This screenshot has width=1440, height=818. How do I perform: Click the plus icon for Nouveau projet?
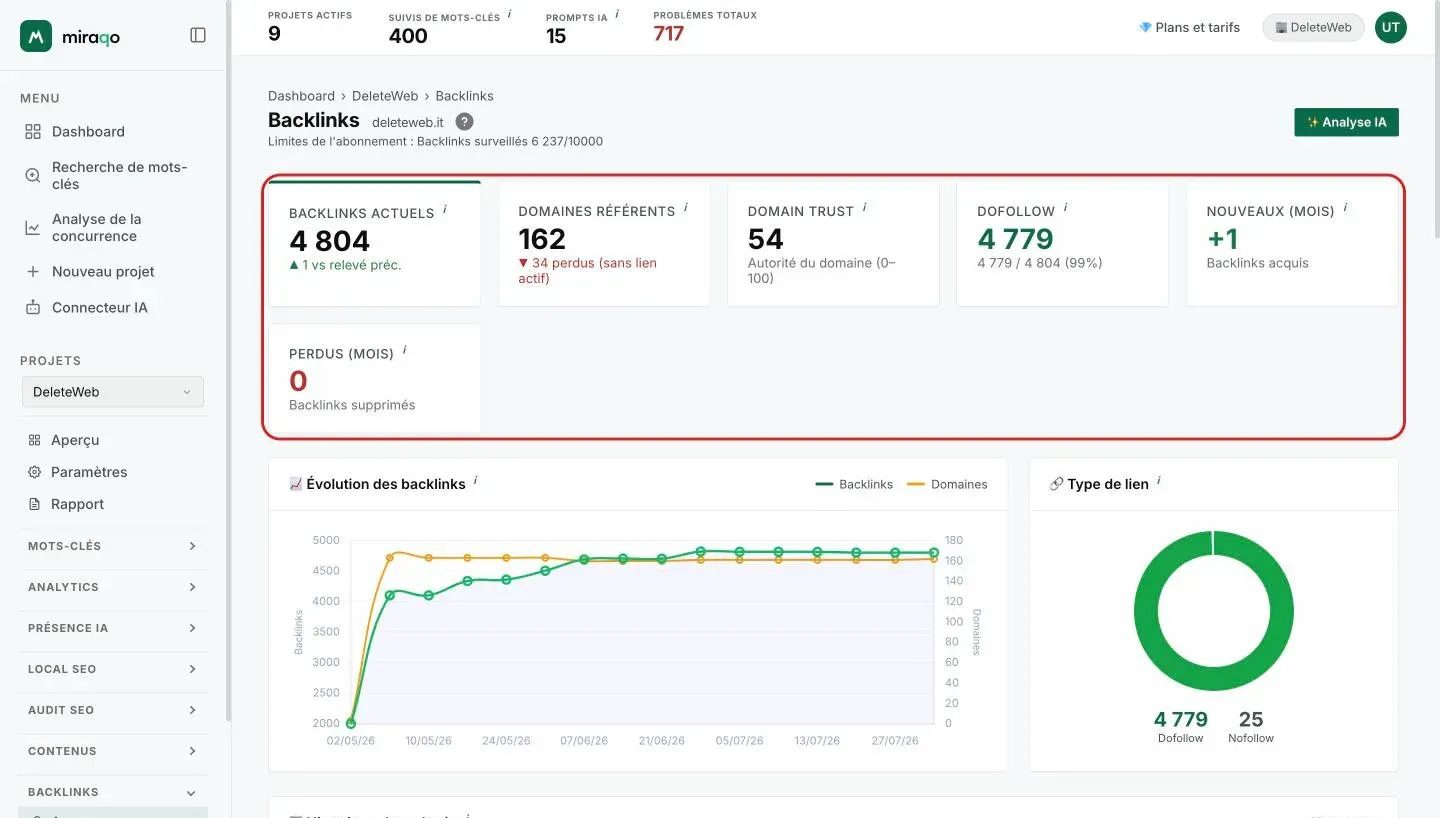(33, 272)
